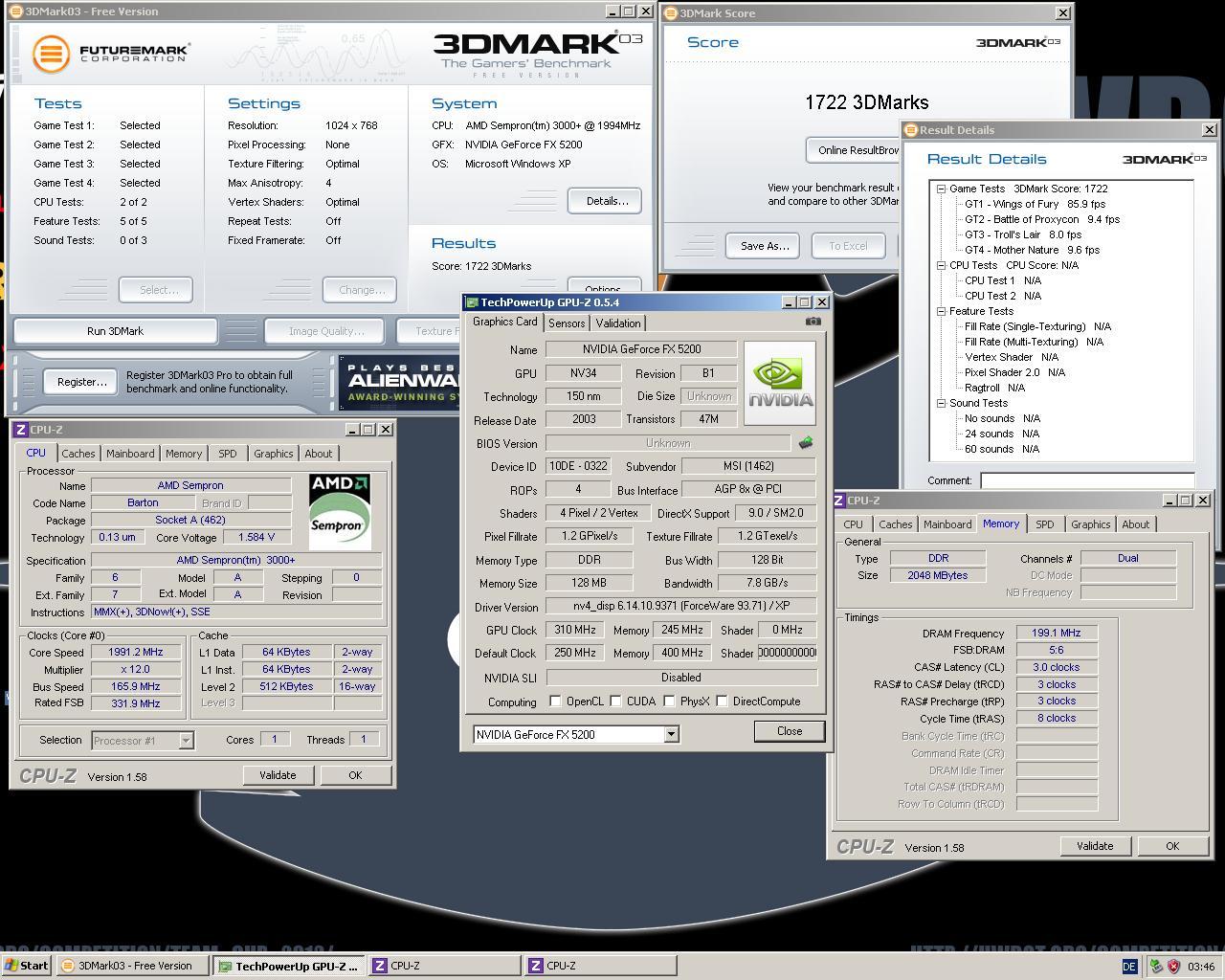
Task: Click the Futuremark Corporation logo
Action: click(111, 53)
